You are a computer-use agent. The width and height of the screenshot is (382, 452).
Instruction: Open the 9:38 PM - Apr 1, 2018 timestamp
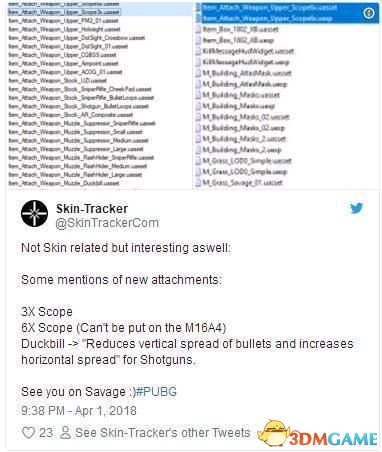pos(79,411)
